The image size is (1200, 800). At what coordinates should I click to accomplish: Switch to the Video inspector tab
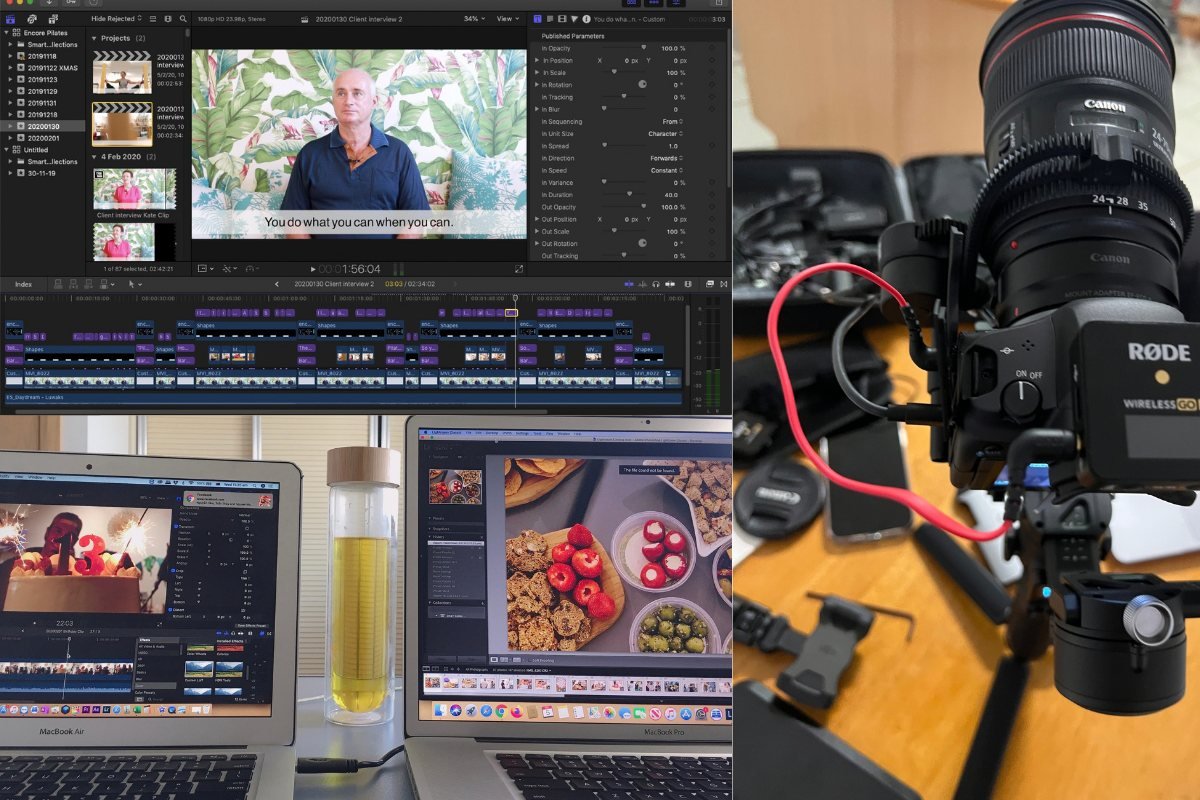tap(562, 19)
